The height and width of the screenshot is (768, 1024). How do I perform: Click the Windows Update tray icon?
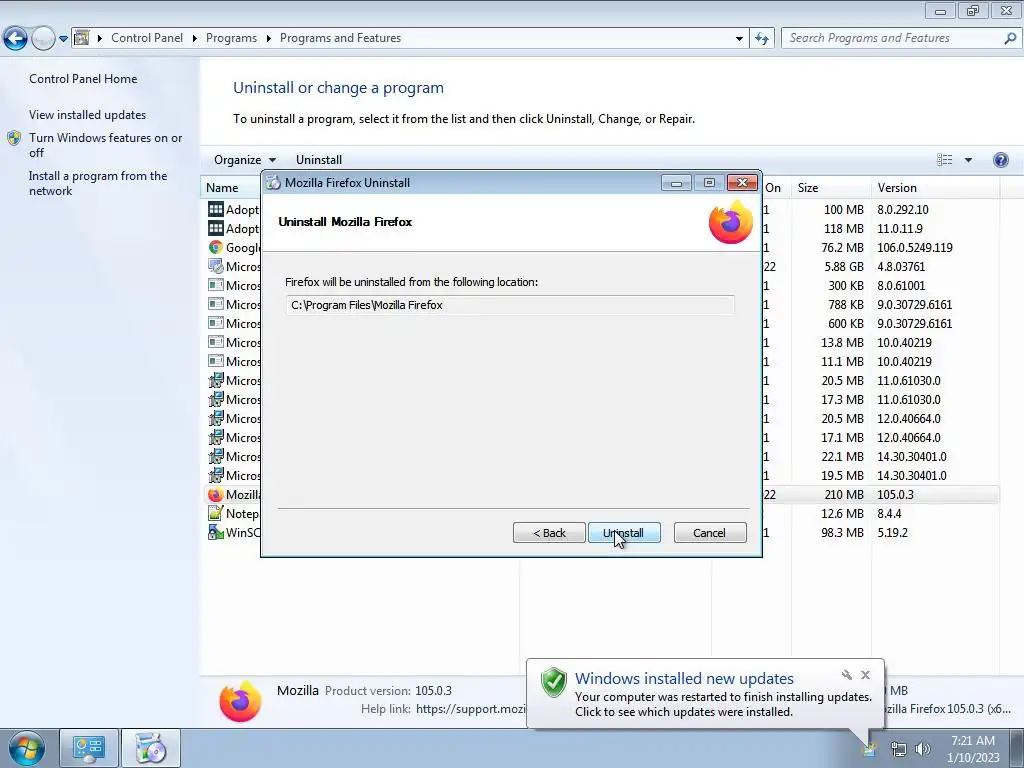tap(869, 749)
